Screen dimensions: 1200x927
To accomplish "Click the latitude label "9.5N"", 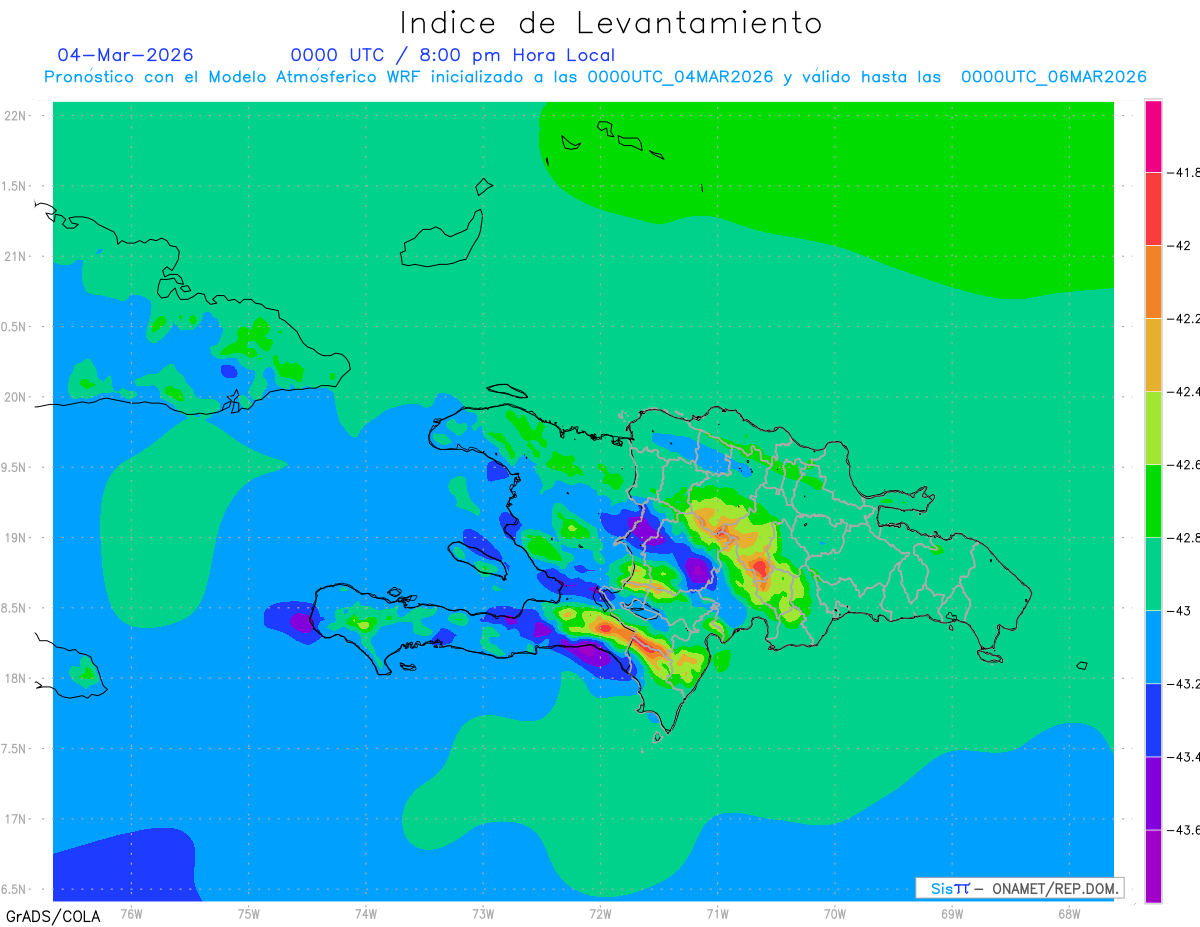I will (x=13, y=467).
